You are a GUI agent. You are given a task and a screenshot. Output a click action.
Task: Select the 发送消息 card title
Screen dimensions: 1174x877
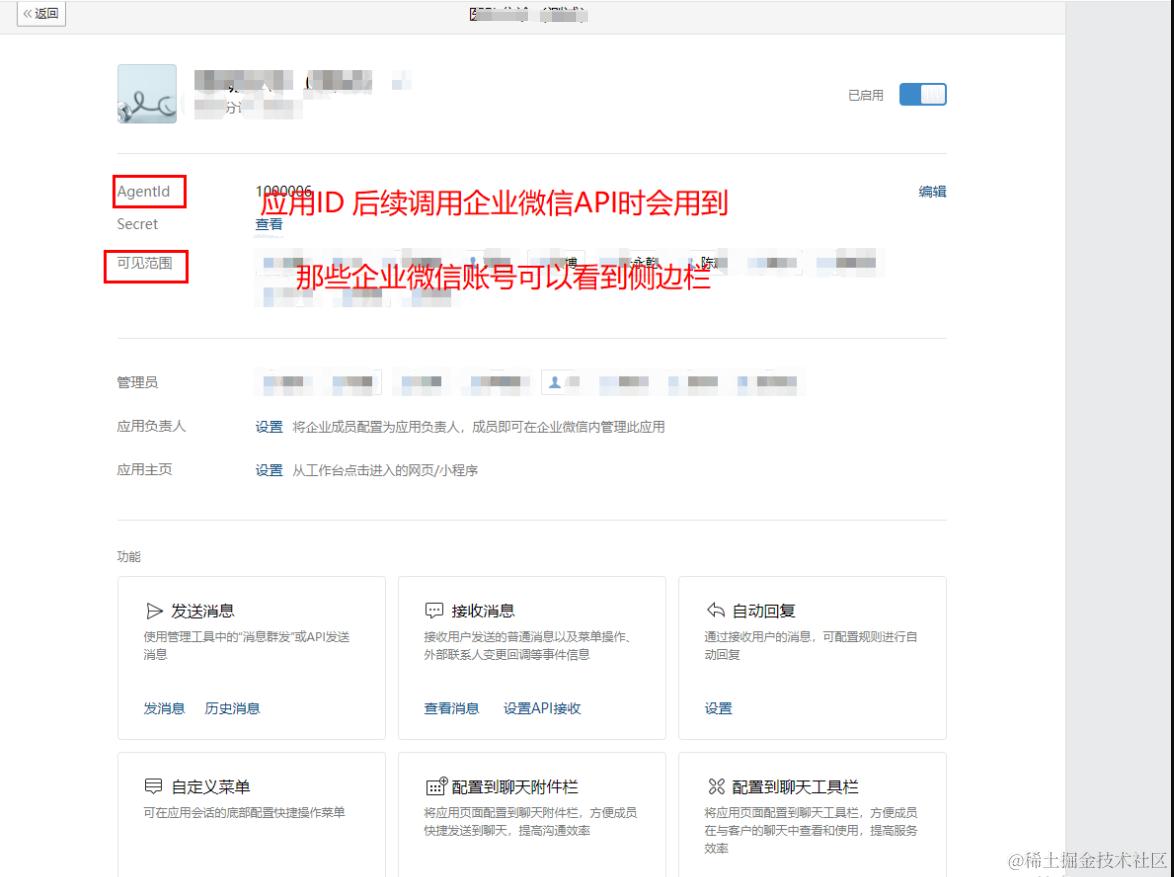coord(203,611)
